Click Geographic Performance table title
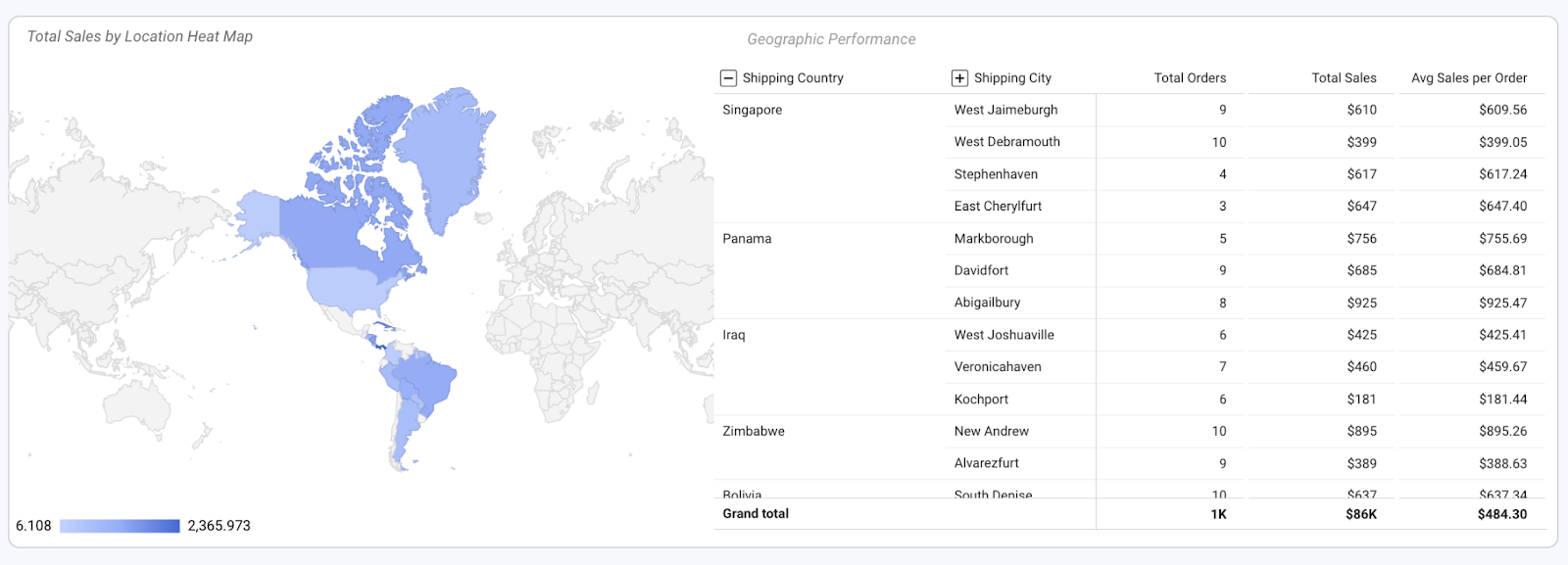This screenshot has width=1568, height=565. point(831,39)
